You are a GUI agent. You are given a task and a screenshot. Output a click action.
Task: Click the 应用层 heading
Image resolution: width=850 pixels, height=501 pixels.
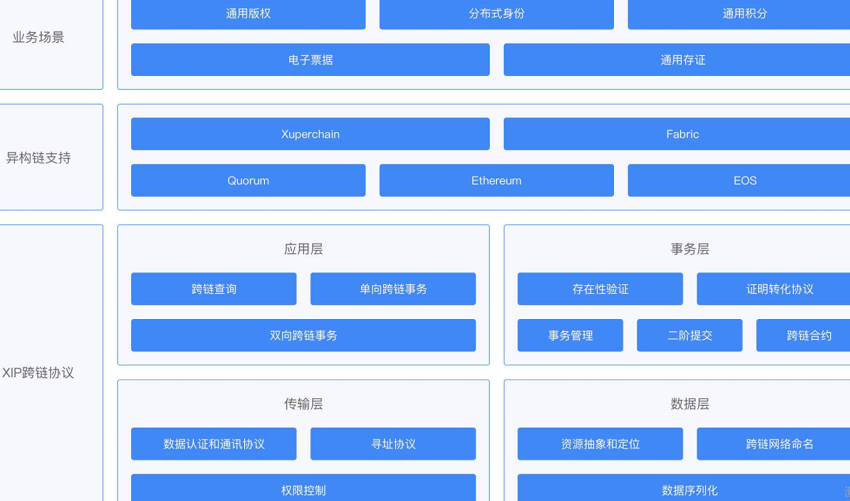(303, 249)
